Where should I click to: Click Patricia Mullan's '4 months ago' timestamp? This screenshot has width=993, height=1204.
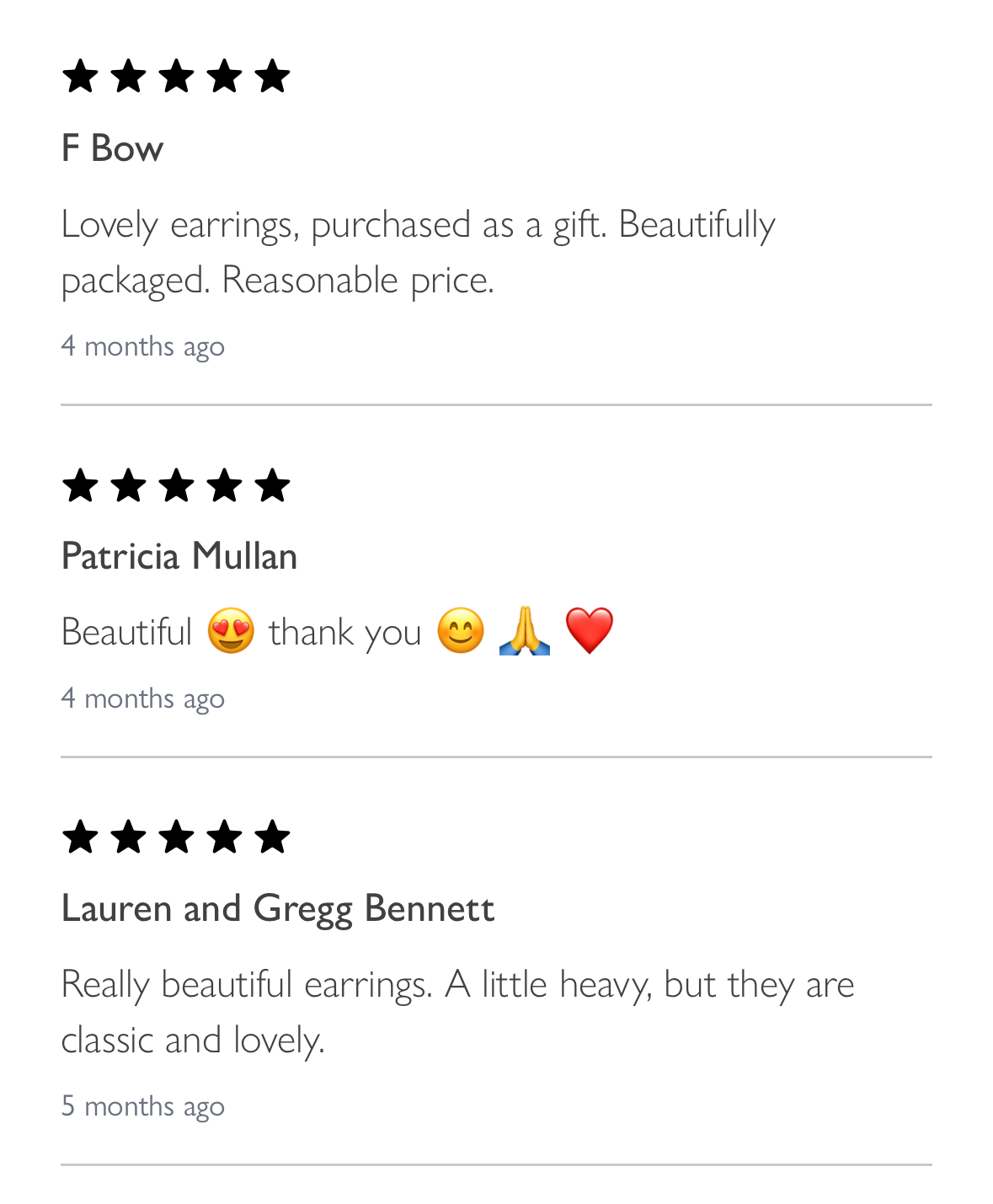pos(143,698)
